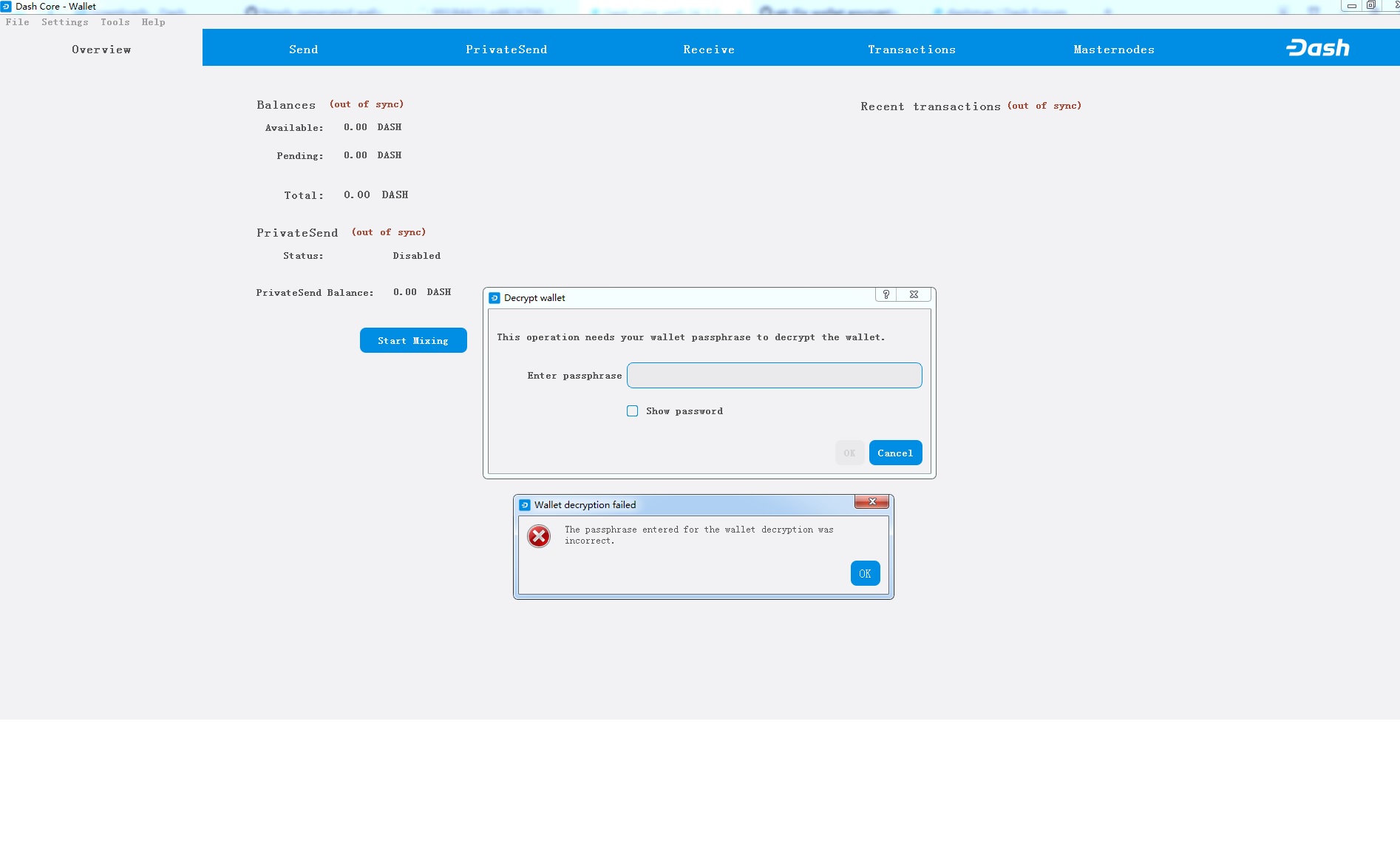Click the Dash logo in header
1400x852 pixels.
point(1318,48)
